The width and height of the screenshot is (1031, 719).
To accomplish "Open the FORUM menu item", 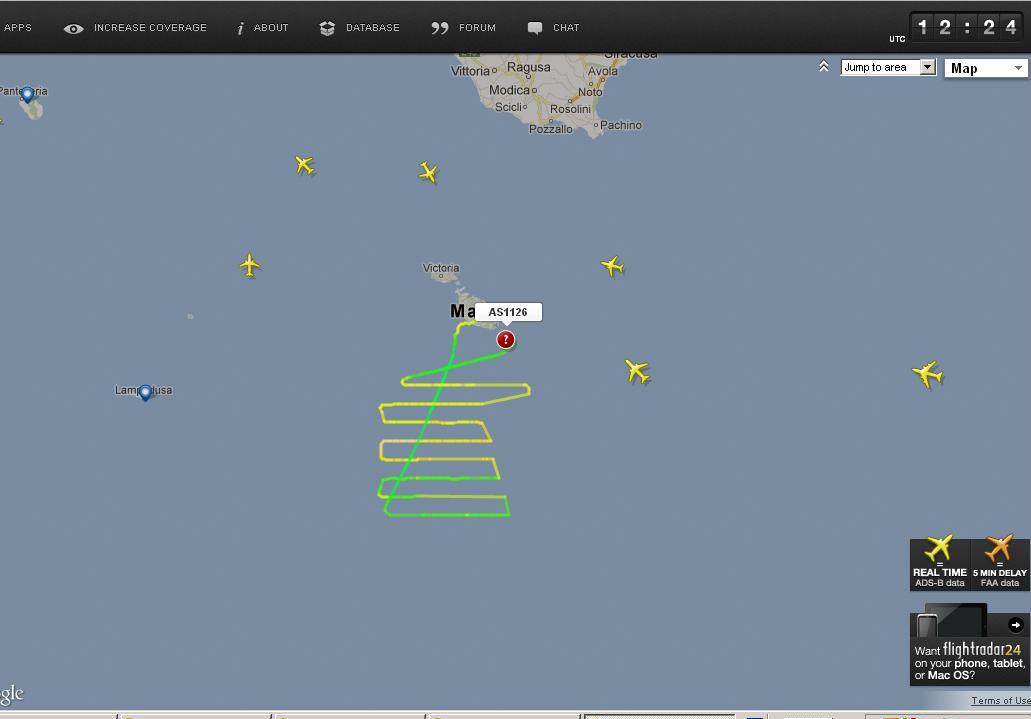I will [477, 28].
